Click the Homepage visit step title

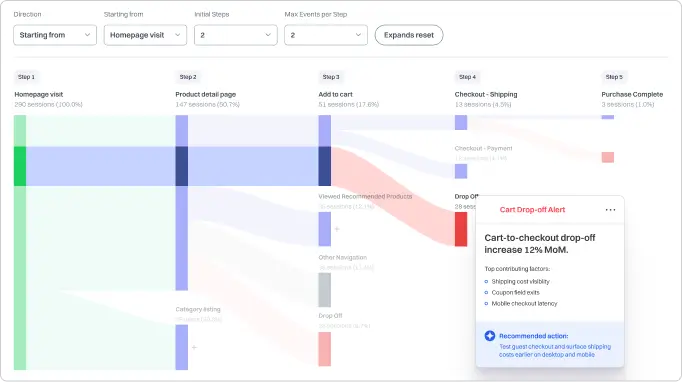[39, 94]
